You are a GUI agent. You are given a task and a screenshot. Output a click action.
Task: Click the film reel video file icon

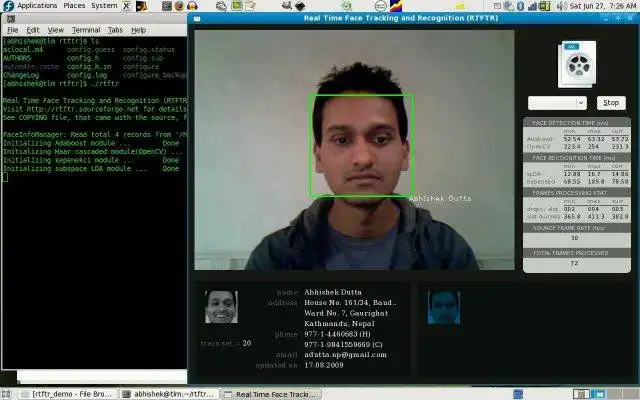[x=577, y=64]
